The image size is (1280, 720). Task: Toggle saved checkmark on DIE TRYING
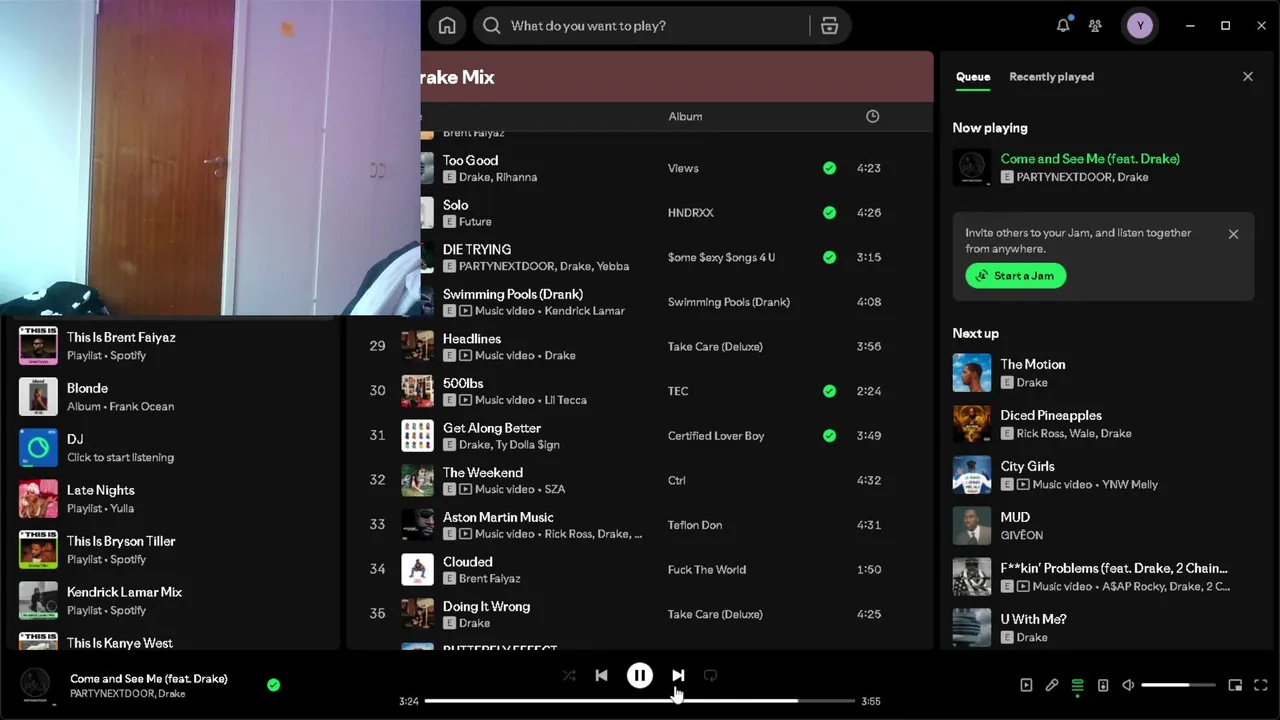pyautogui.click(x=829, y=257)
